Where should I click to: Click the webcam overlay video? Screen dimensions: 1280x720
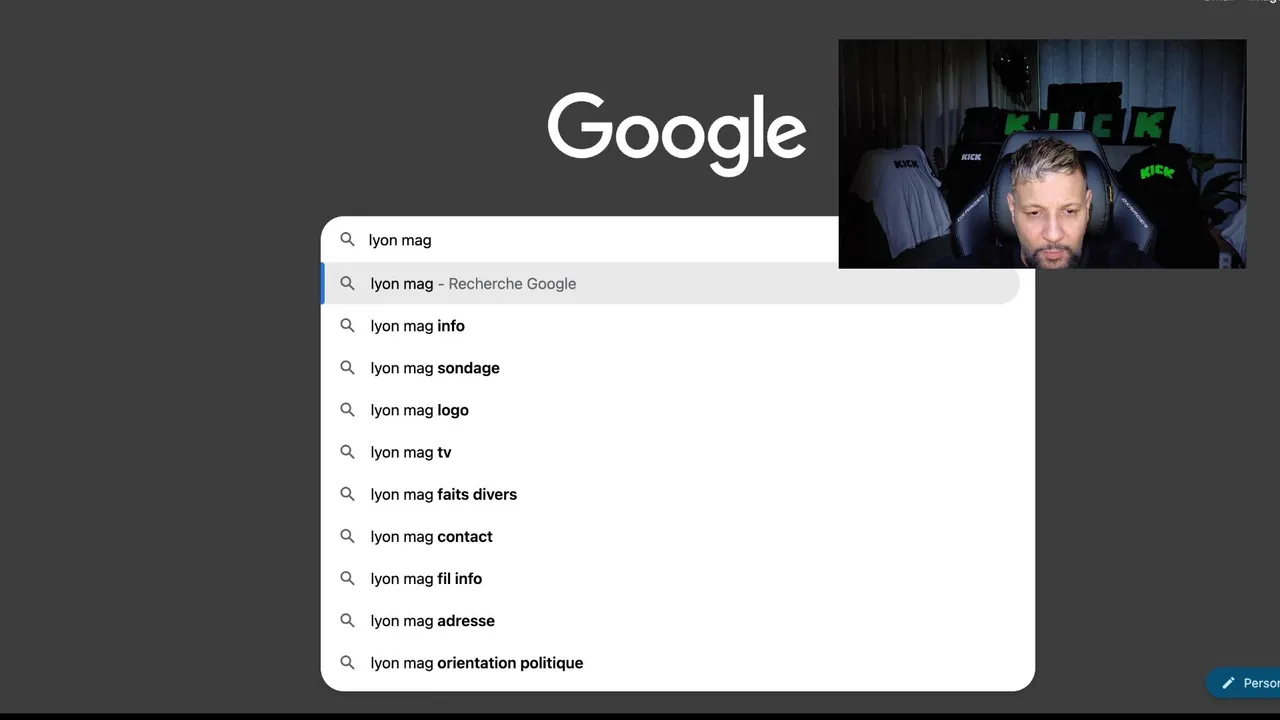pyautogui.click(x=1042, y=154)
